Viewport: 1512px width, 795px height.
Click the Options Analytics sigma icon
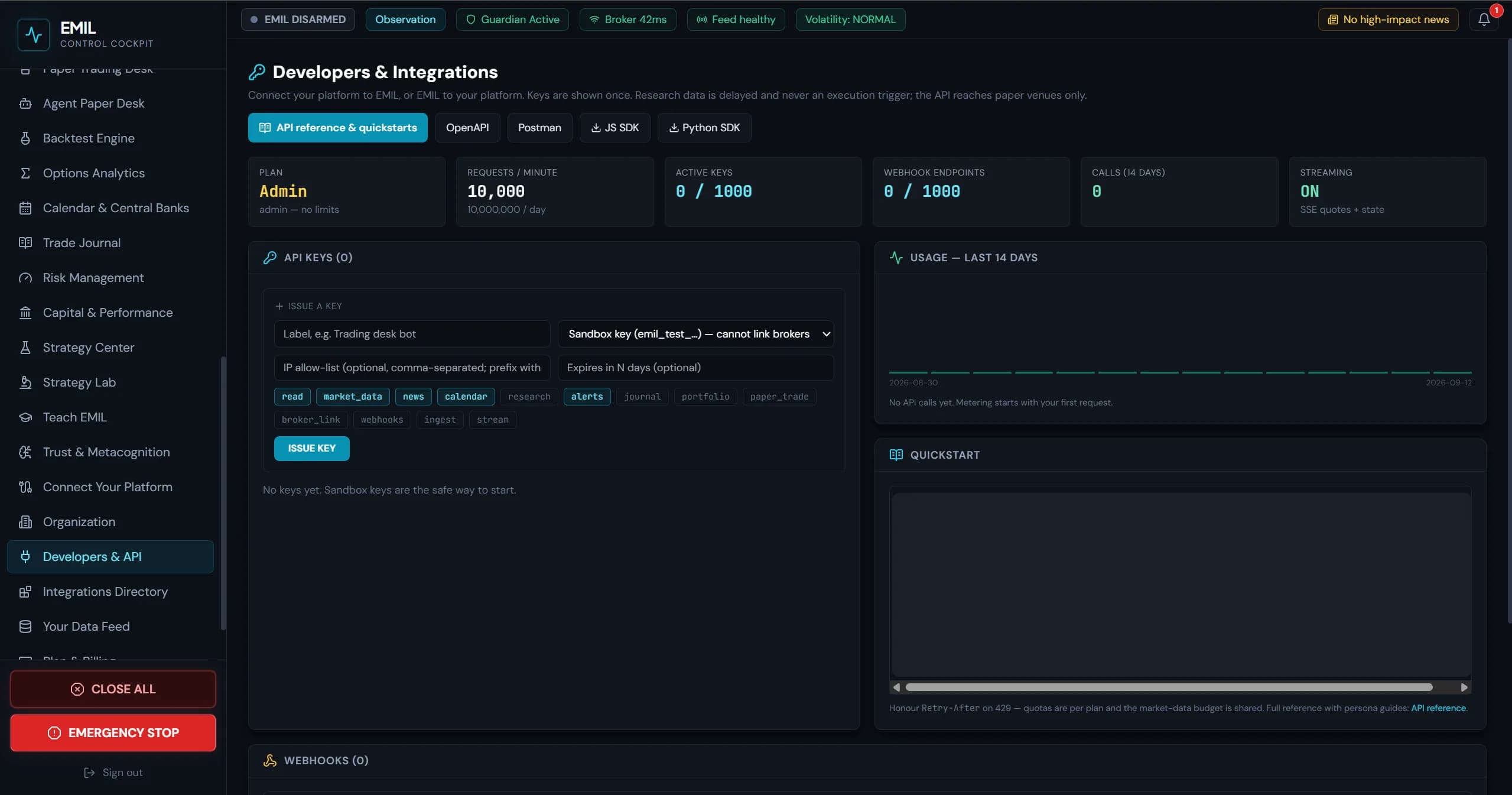pyautogui.click(x=25, y=173)
